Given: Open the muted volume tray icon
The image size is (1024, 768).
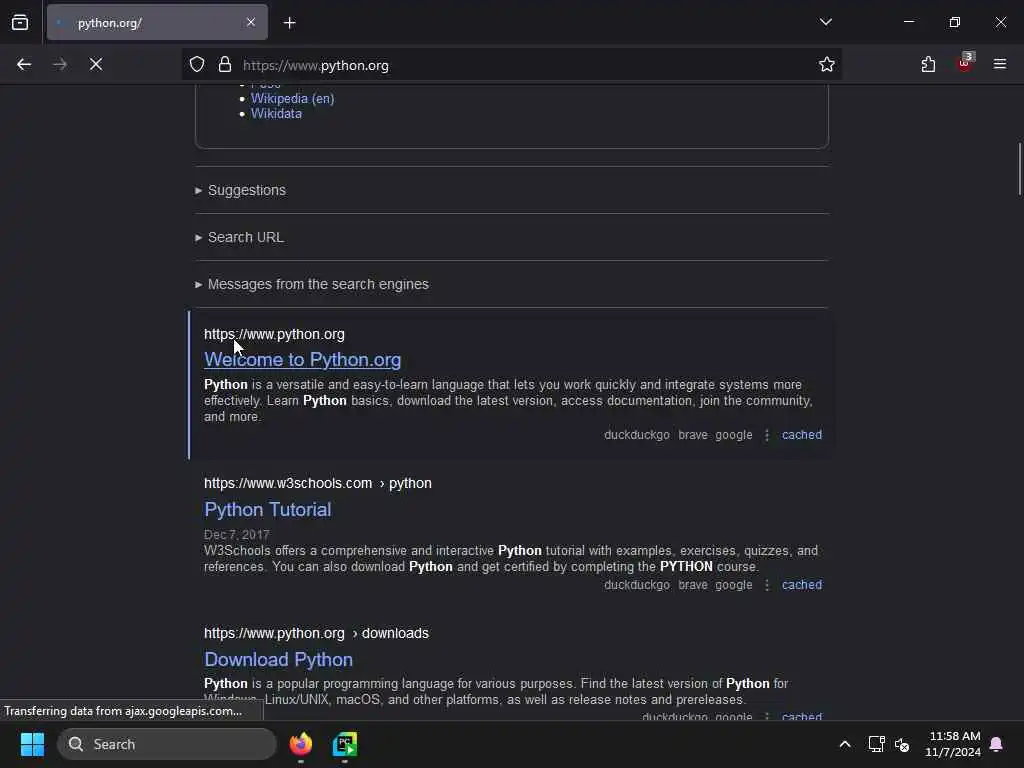Looking at the screenshot, I should [903, 744].
